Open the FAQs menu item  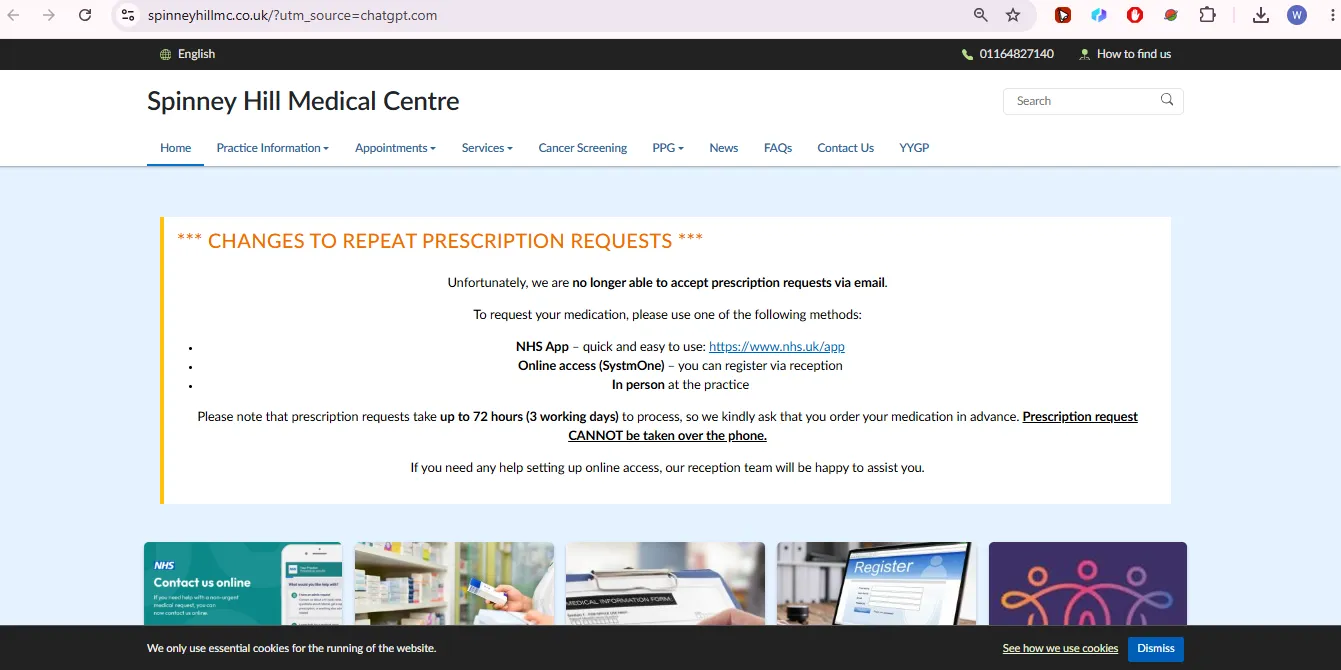pos(778,148)
